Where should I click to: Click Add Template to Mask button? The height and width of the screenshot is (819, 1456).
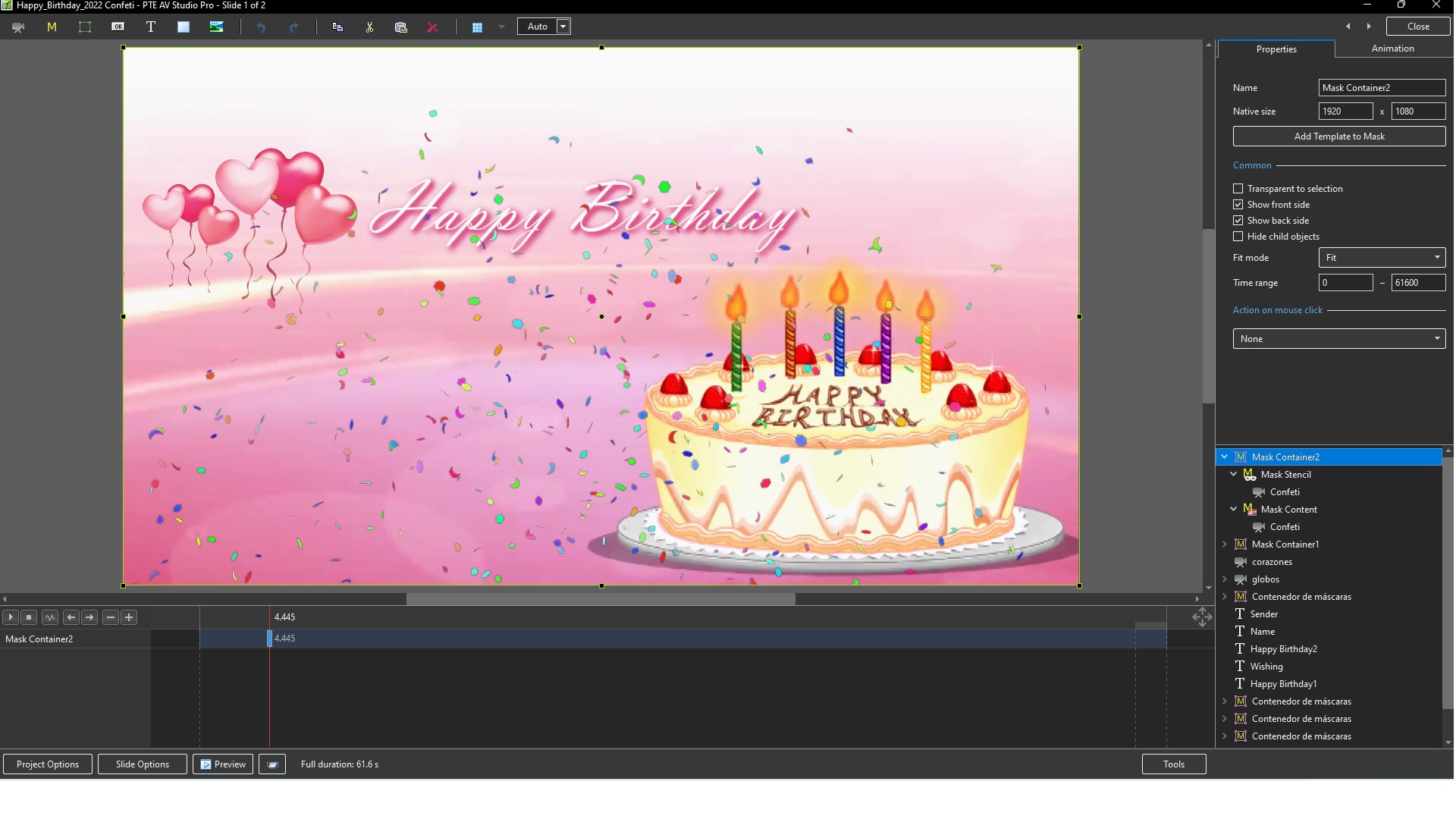1338,136
